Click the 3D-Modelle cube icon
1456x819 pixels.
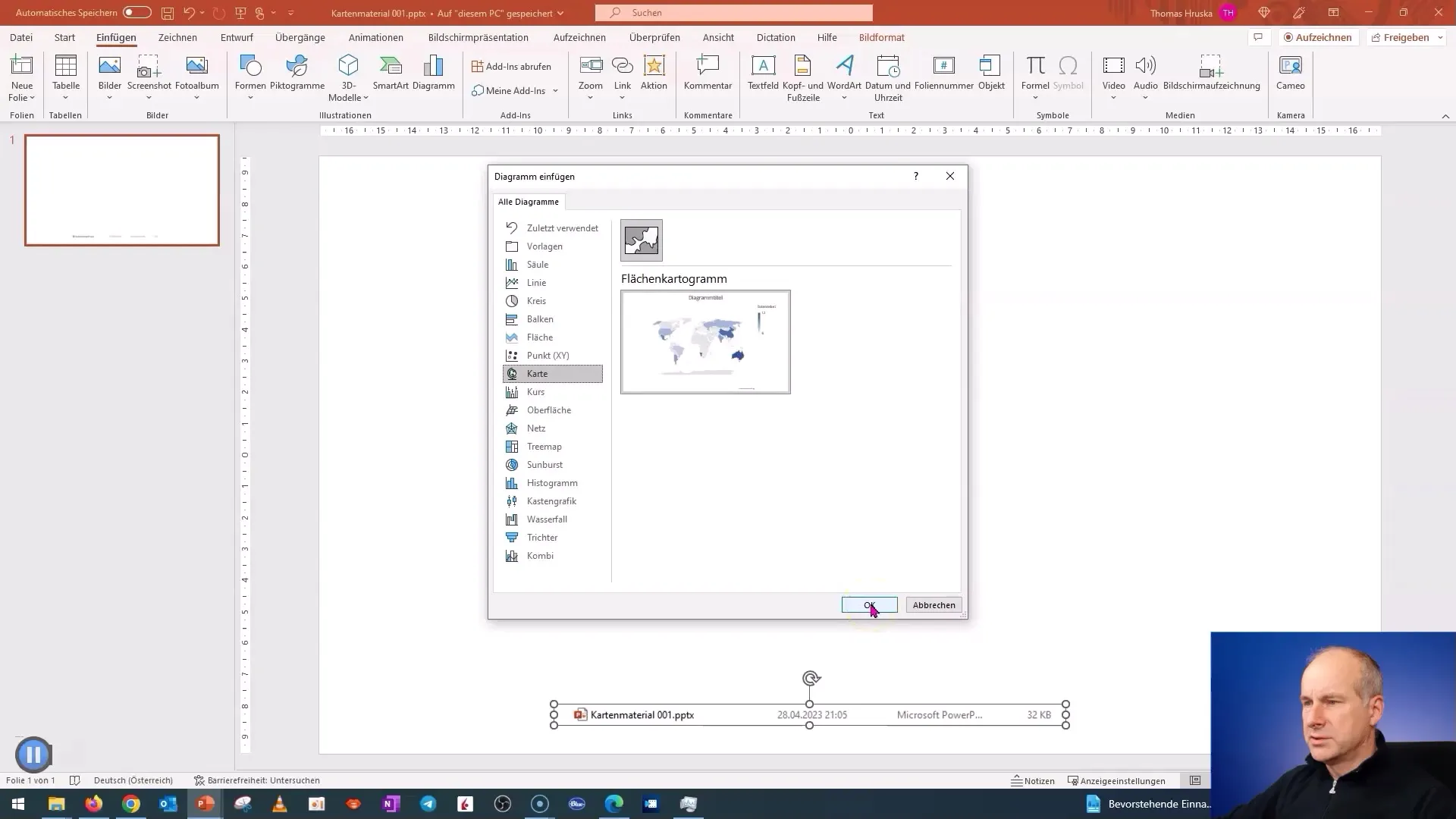(348, 67)
